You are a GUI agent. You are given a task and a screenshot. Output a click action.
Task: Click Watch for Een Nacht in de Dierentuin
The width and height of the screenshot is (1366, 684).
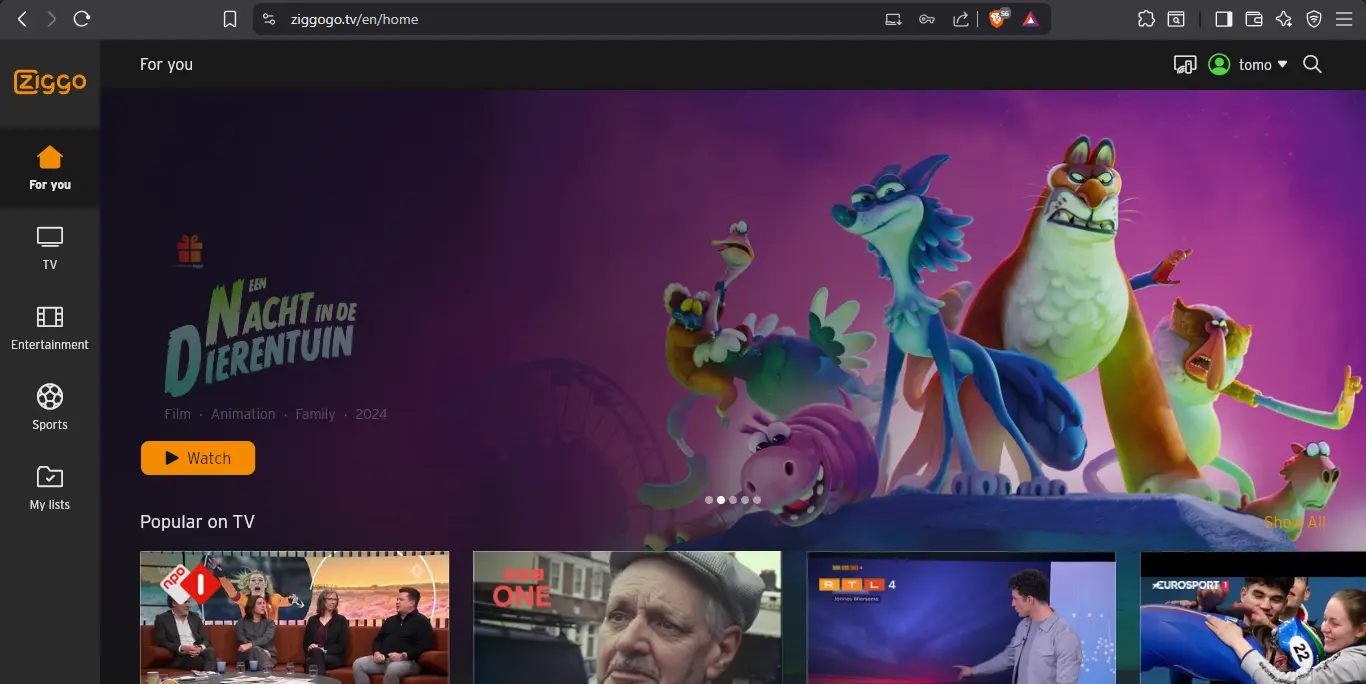[198, 458]
